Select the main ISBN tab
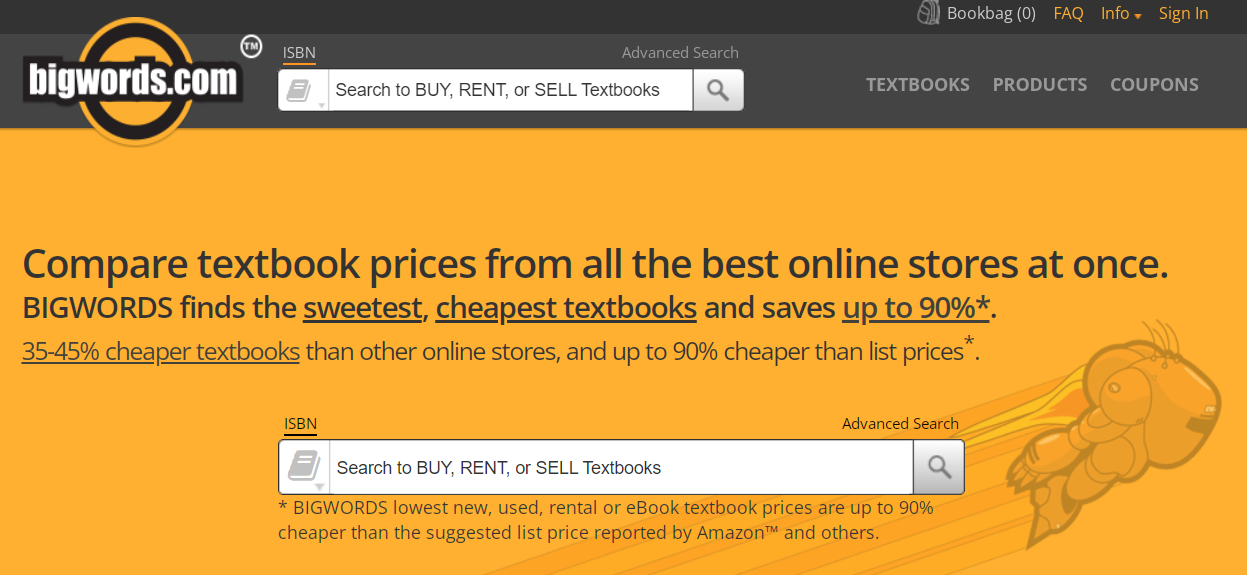 pyautogui.click(x=301, y=424)
